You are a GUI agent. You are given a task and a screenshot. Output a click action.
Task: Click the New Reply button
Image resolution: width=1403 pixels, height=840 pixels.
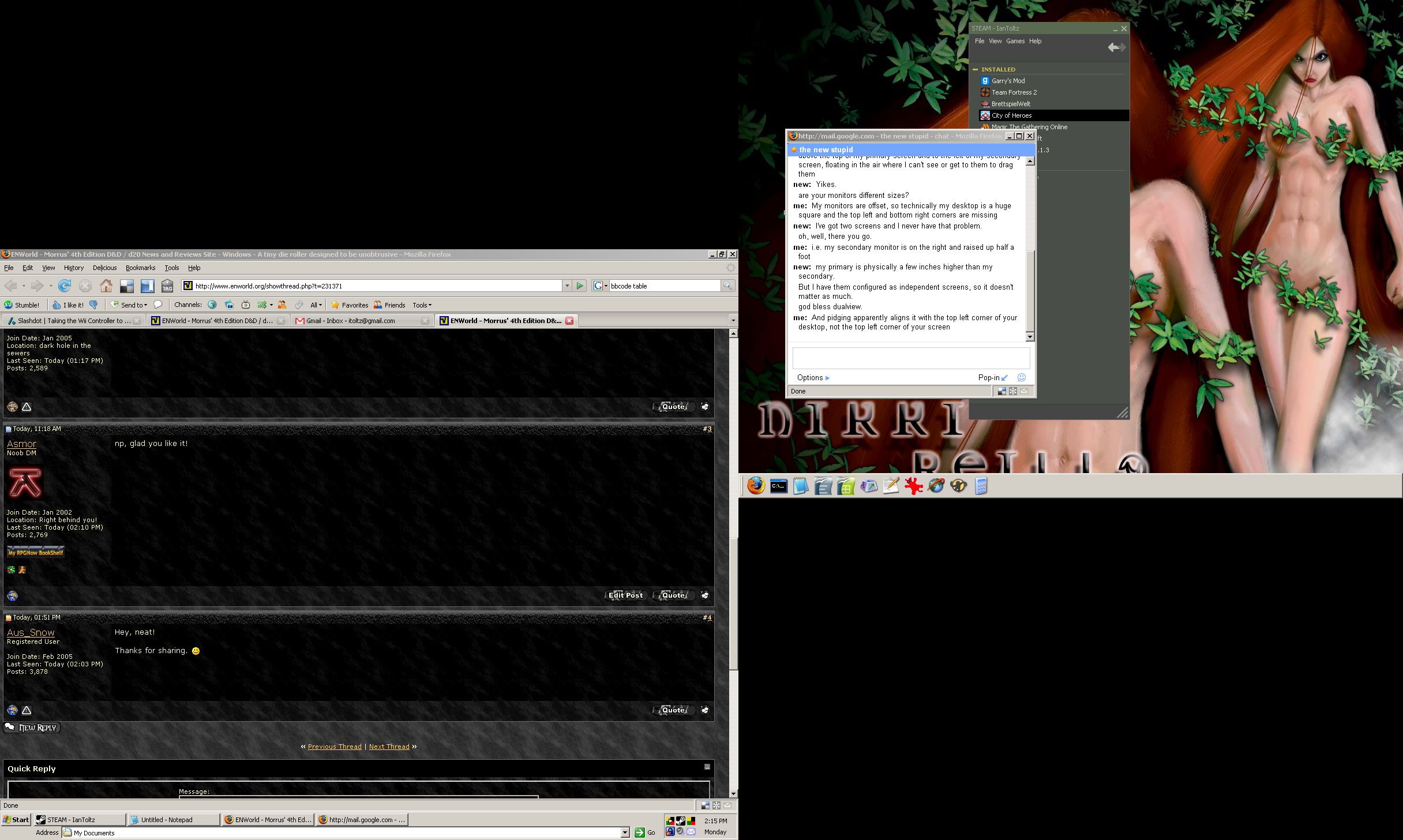coord(32,727)
